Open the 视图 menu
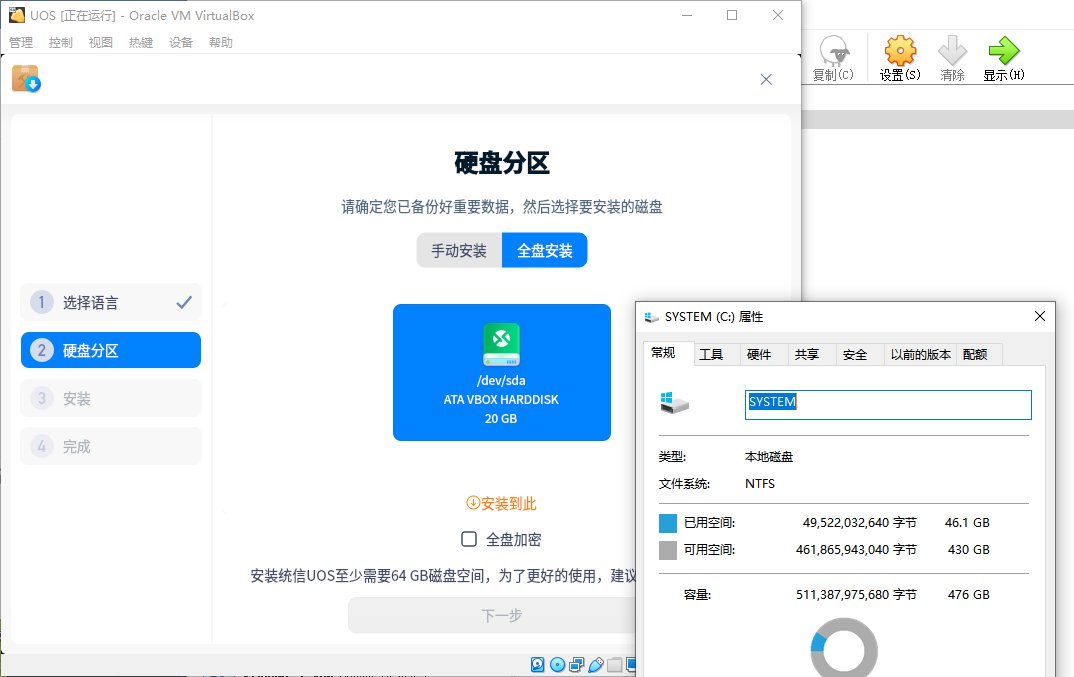1074x677 pixels. pos(101,42)
